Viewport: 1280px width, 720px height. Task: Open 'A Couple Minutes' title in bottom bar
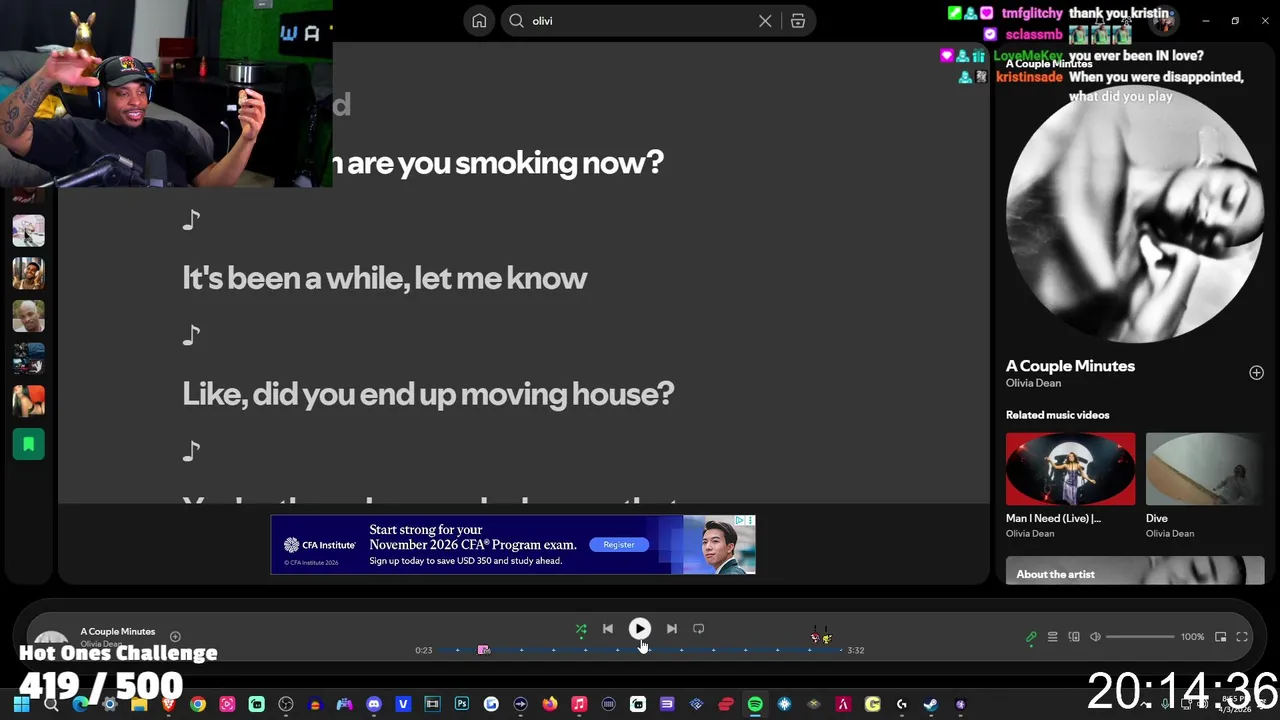click(118, 632)
